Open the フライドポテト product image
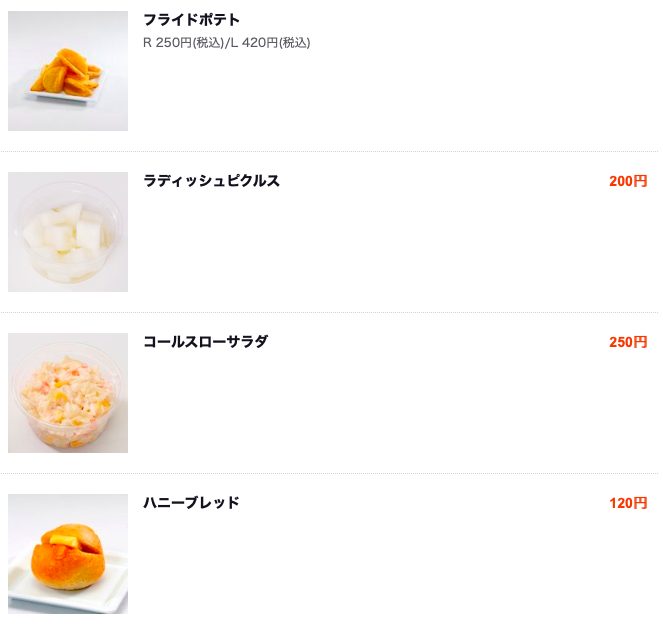The width and height of the screenshot is (663, 627). [68, 71]
